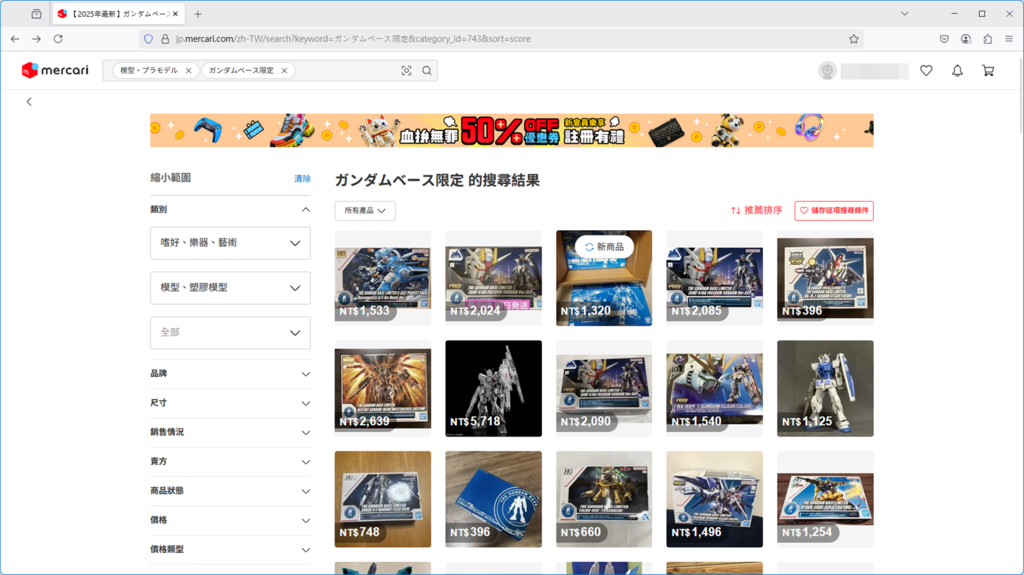This screenshot has height=575, width=1024.
Task: Open the Firefox shield tracking-protection icon
Action: pyautogui.click(x=148, y=39)
